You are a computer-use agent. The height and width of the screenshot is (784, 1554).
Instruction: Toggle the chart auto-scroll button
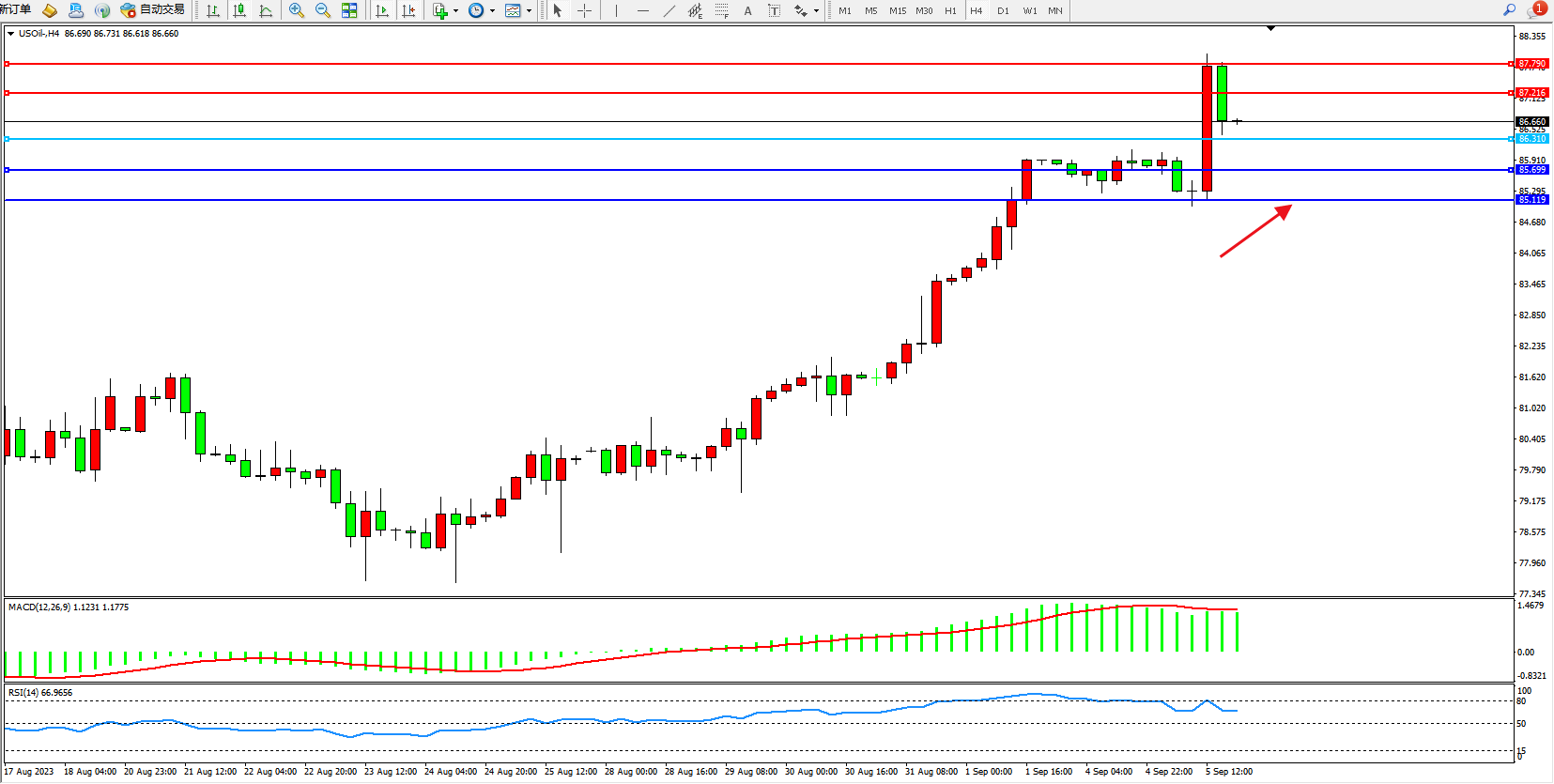382,10
